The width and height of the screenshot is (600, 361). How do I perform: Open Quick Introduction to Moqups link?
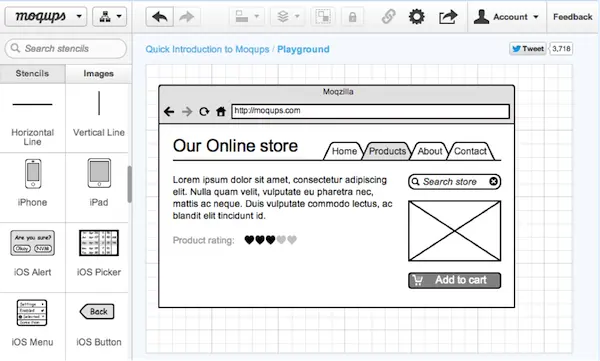point(207,49)
